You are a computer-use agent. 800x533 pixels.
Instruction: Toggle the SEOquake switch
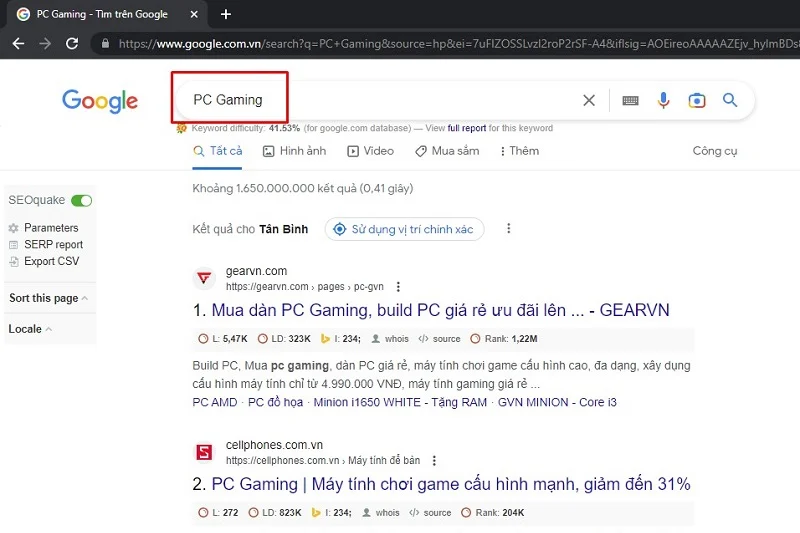click(82, 200)
